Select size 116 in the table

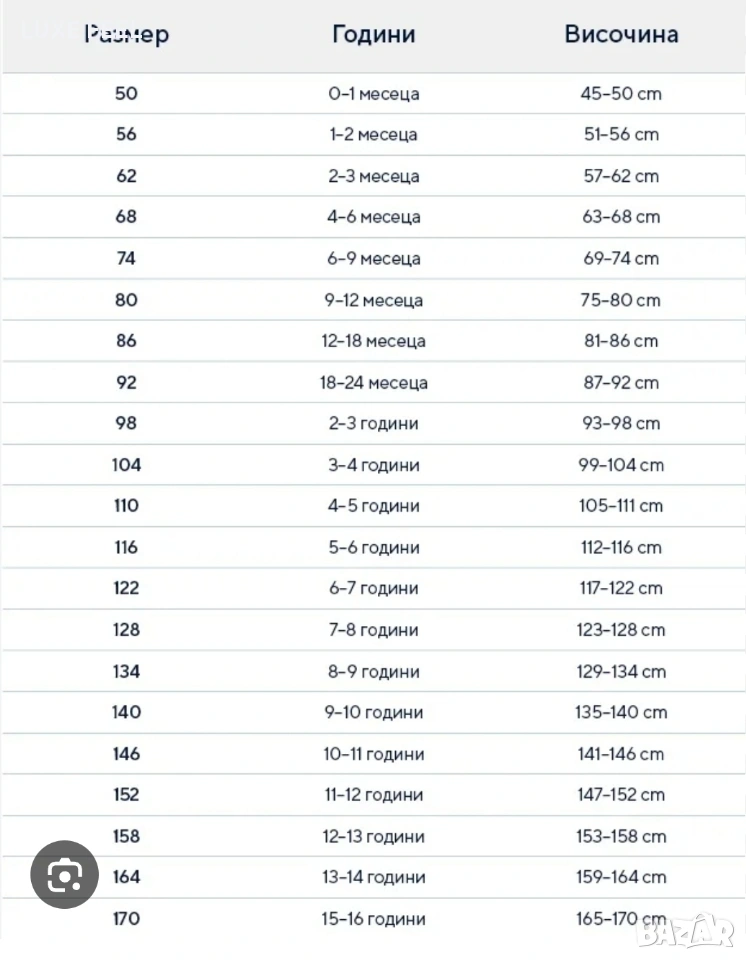(x=127, y=547)
